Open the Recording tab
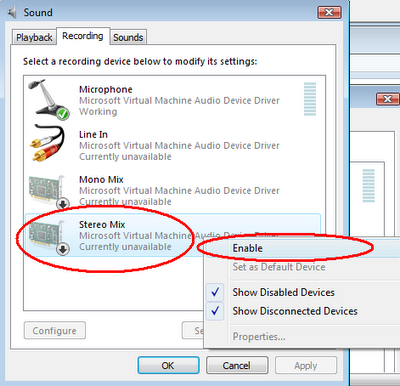 tap(83, 36)
